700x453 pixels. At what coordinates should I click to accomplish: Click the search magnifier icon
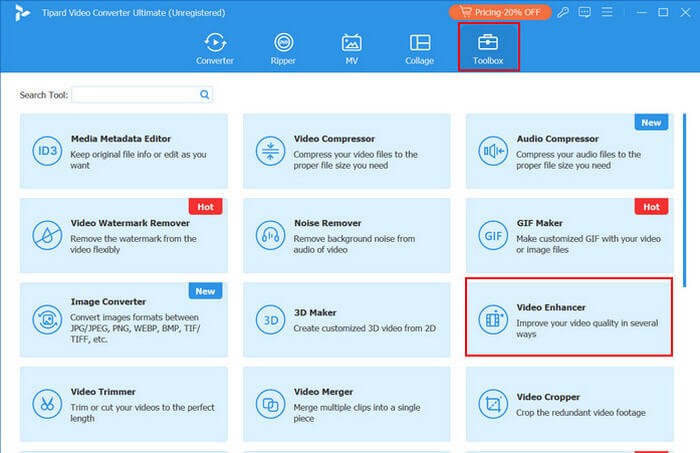[x=204, y=95]
